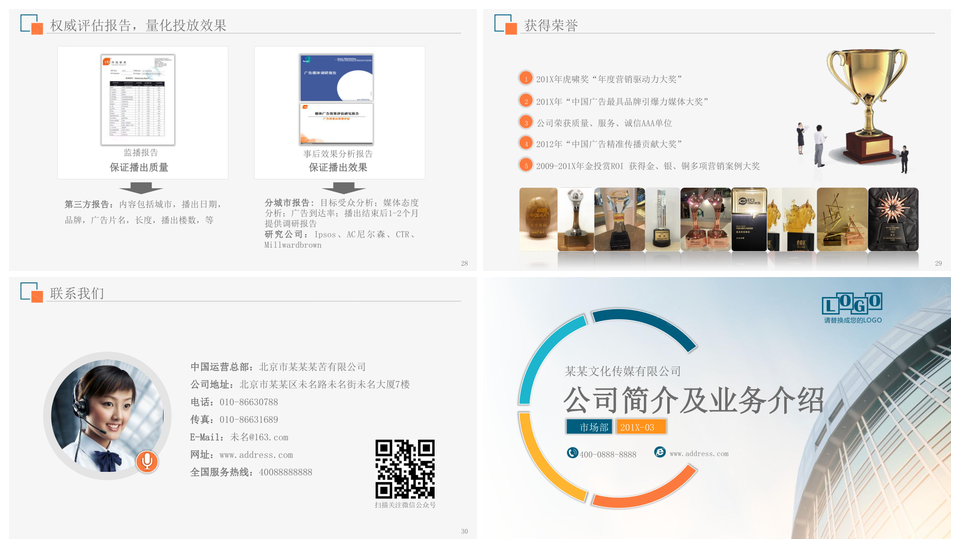Click the phone icon beside 400-0888-8888
The image size is (960, 548).
(x=572, y=452)
